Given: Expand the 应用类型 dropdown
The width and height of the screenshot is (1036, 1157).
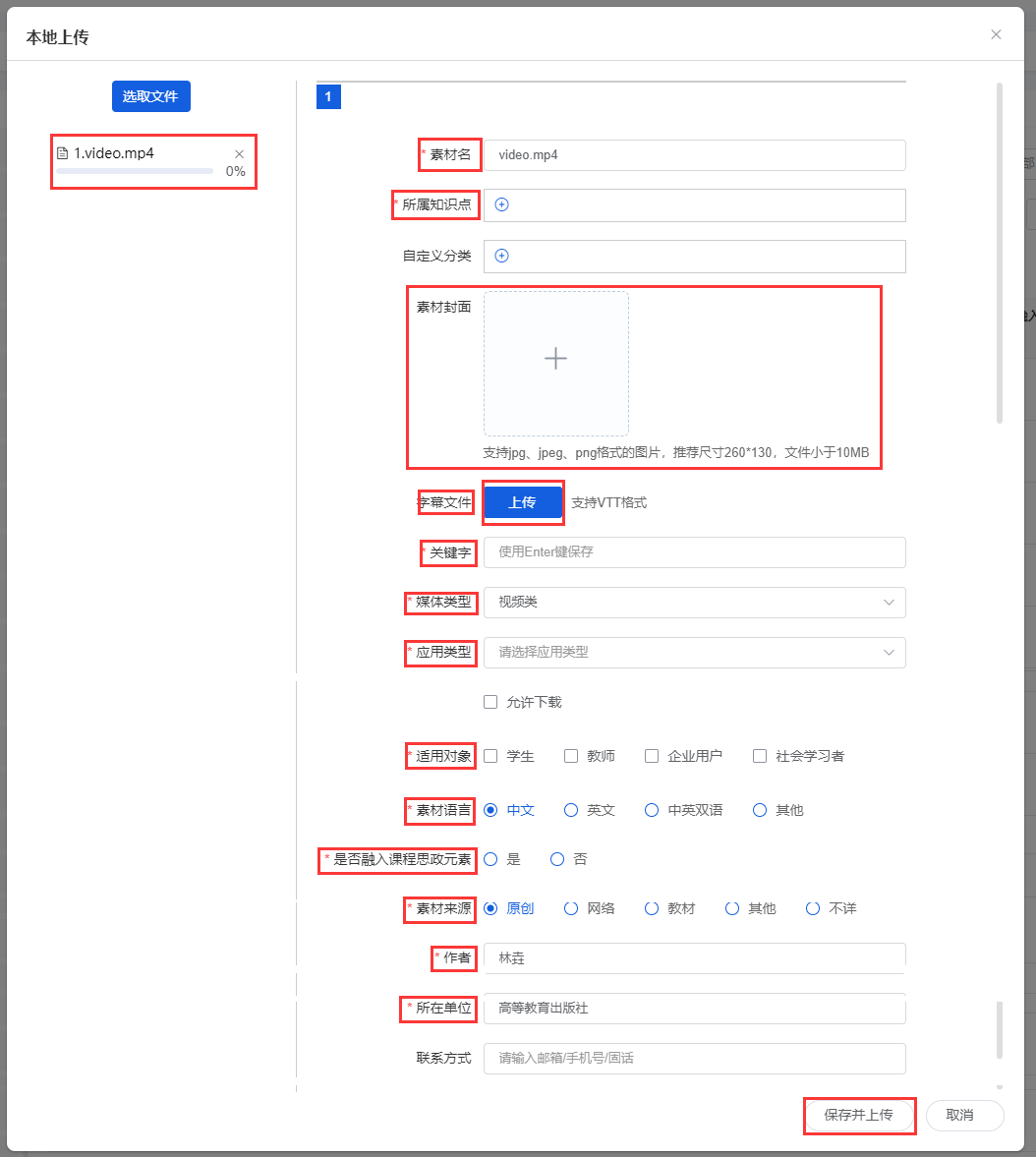Looking at the screenshot, I should [x=694, y=652].
